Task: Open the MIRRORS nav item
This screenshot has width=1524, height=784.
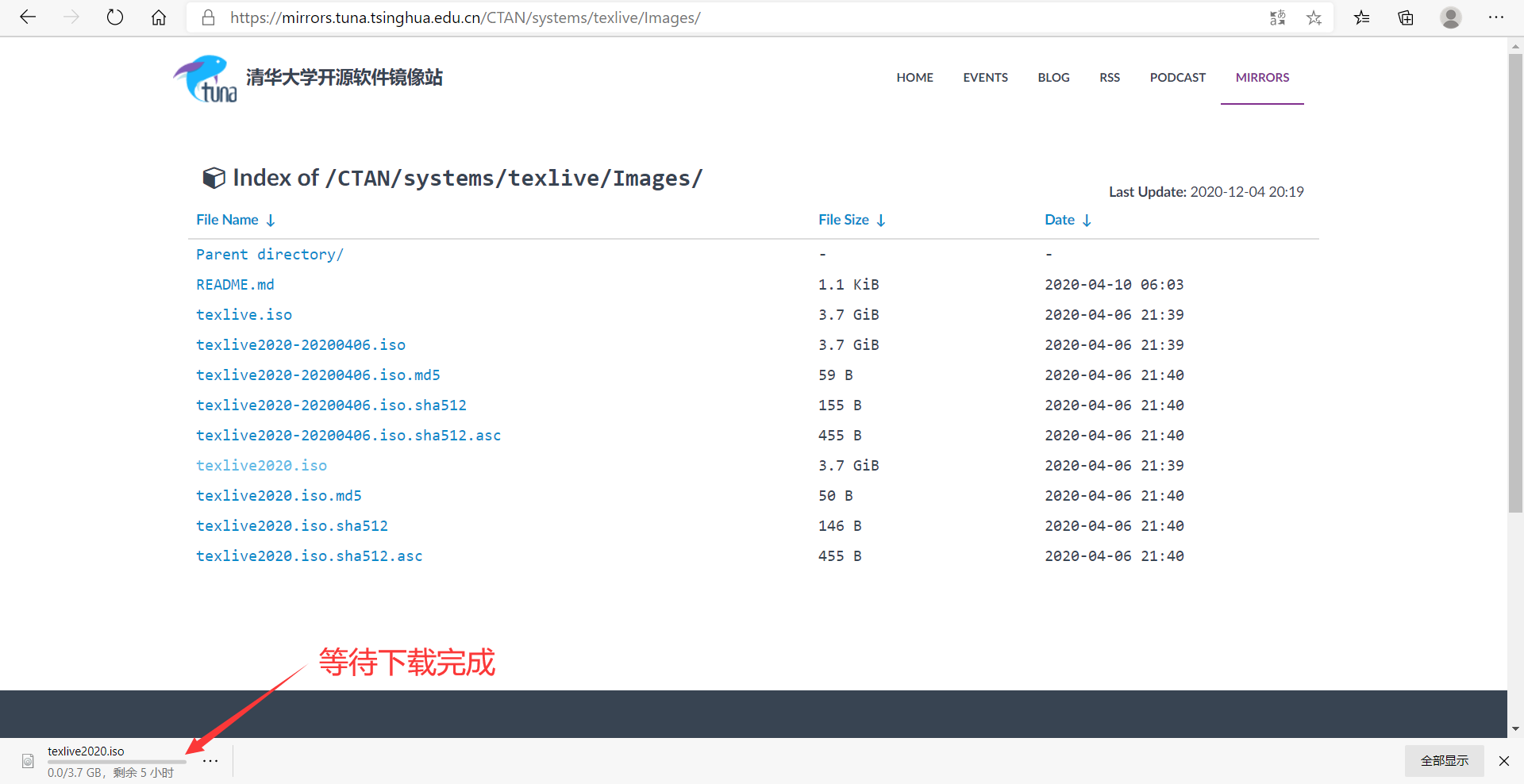Action: [x=1262, y=78]
